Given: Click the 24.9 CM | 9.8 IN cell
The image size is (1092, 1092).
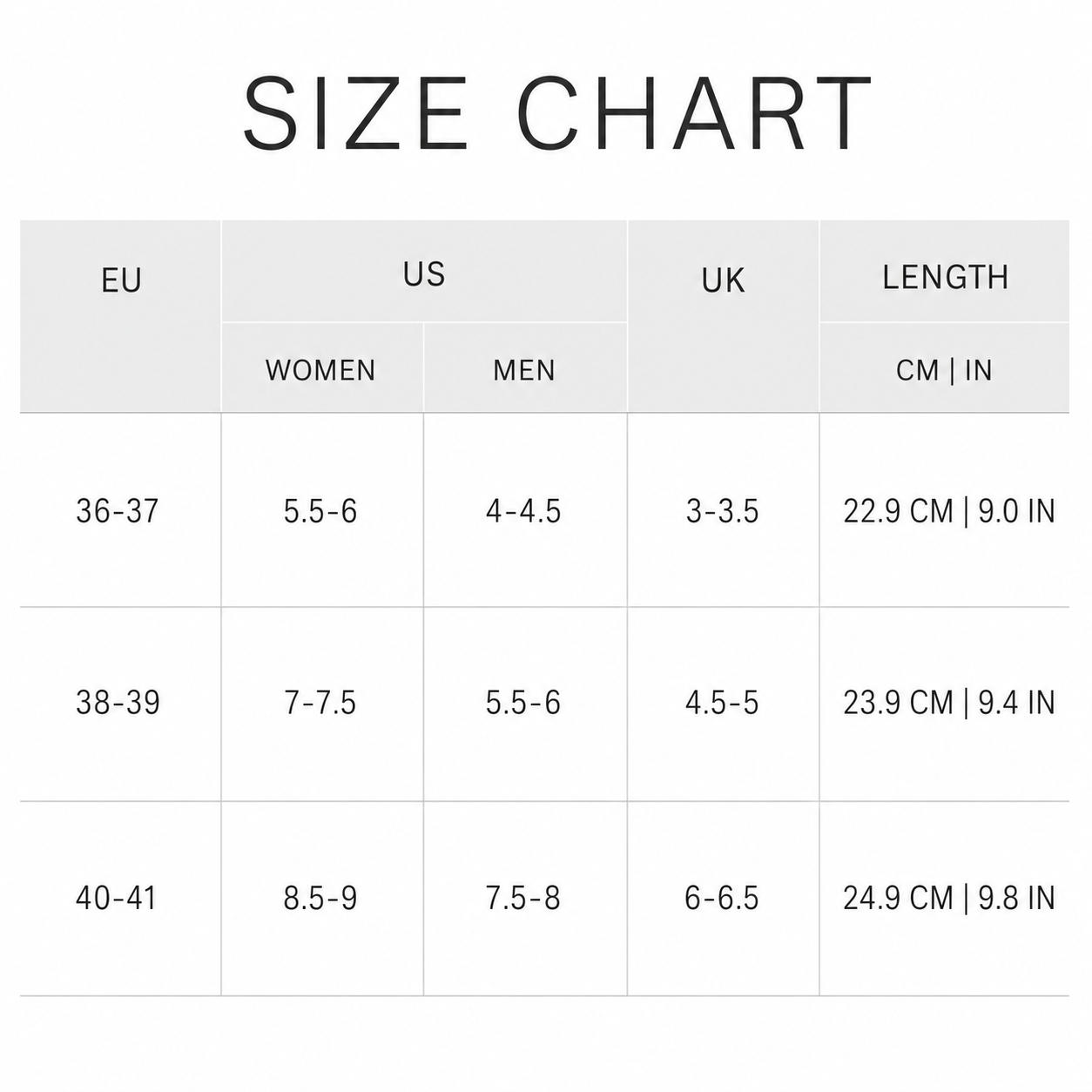Looking at the screenshot, I should 945,898.
